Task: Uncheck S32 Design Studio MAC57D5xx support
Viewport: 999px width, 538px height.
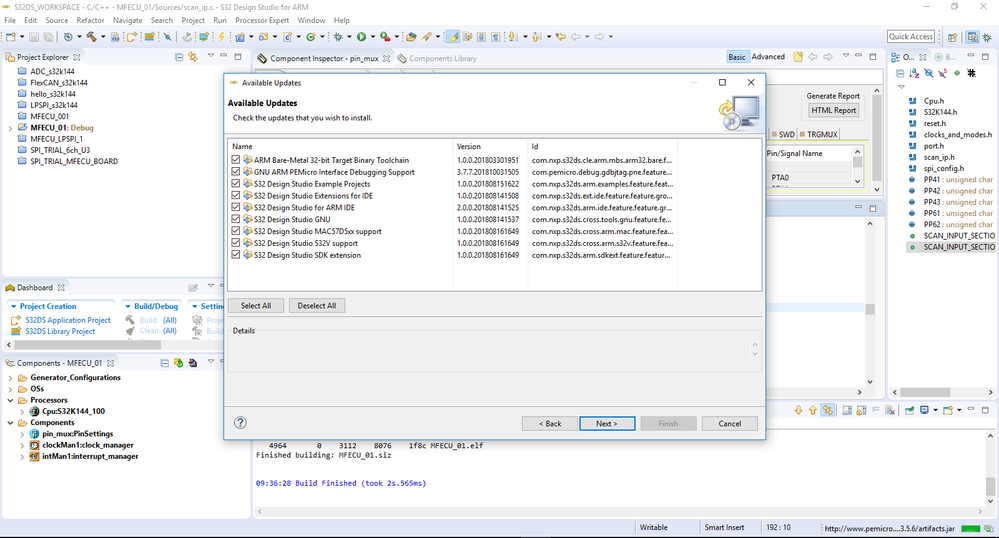Action: [x=236, y=231]
